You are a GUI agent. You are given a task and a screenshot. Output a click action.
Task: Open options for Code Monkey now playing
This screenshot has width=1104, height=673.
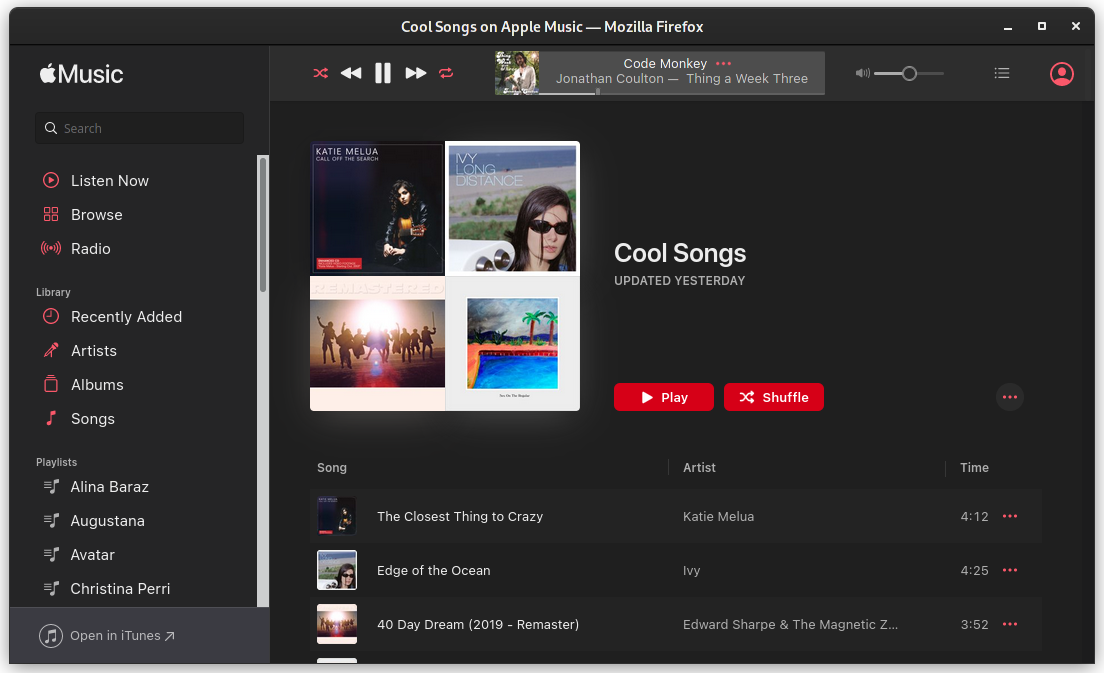pyautogui.click(x=724, y=63)
